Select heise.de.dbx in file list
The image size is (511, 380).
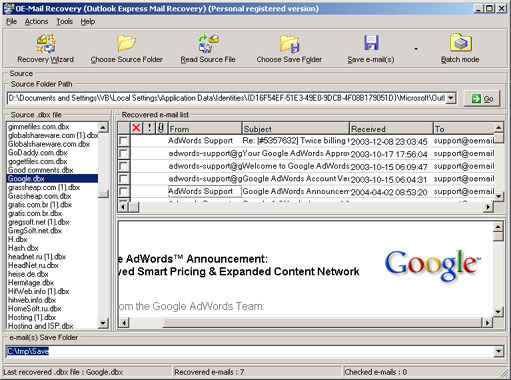pos(28,274)
